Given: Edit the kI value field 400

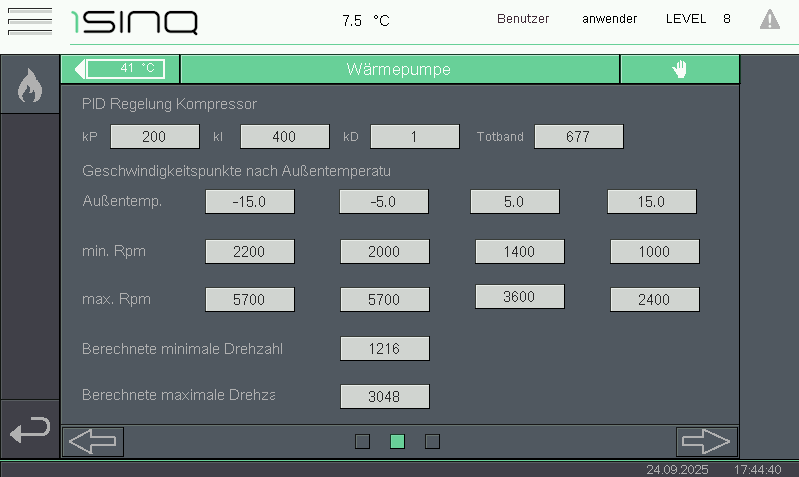Looking at the screenshot, I should pos(284,136).
